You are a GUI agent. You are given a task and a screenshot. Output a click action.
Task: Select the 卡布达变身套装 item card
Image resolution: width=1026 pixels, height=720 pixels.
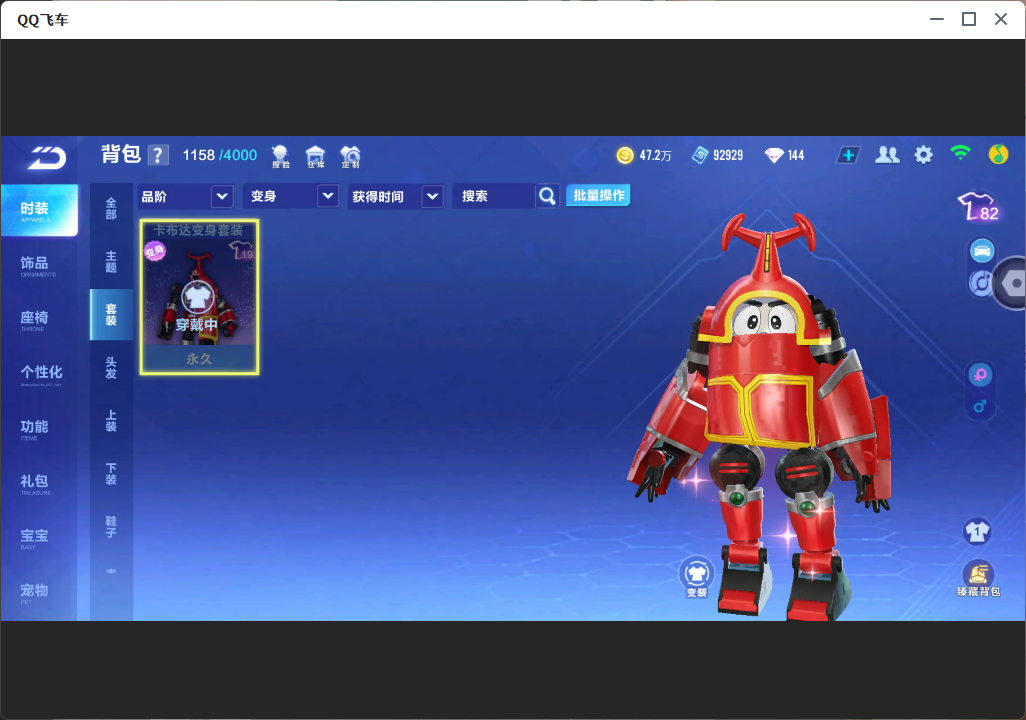pos(199,297)
